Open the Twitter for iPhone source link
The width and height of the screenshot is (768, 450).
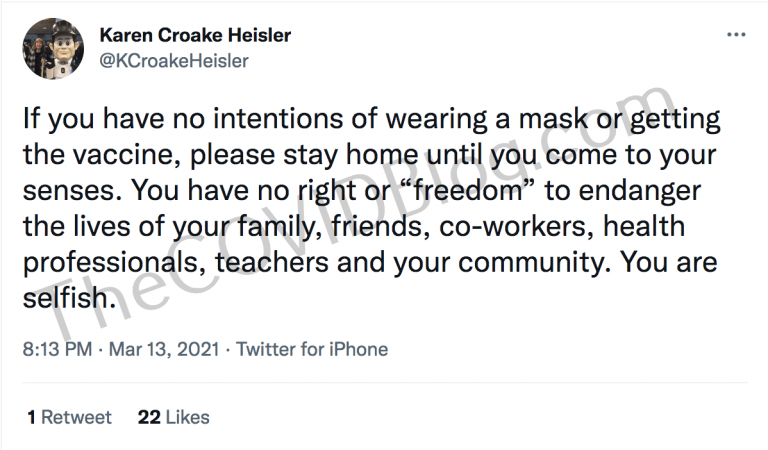click(312, 350)
